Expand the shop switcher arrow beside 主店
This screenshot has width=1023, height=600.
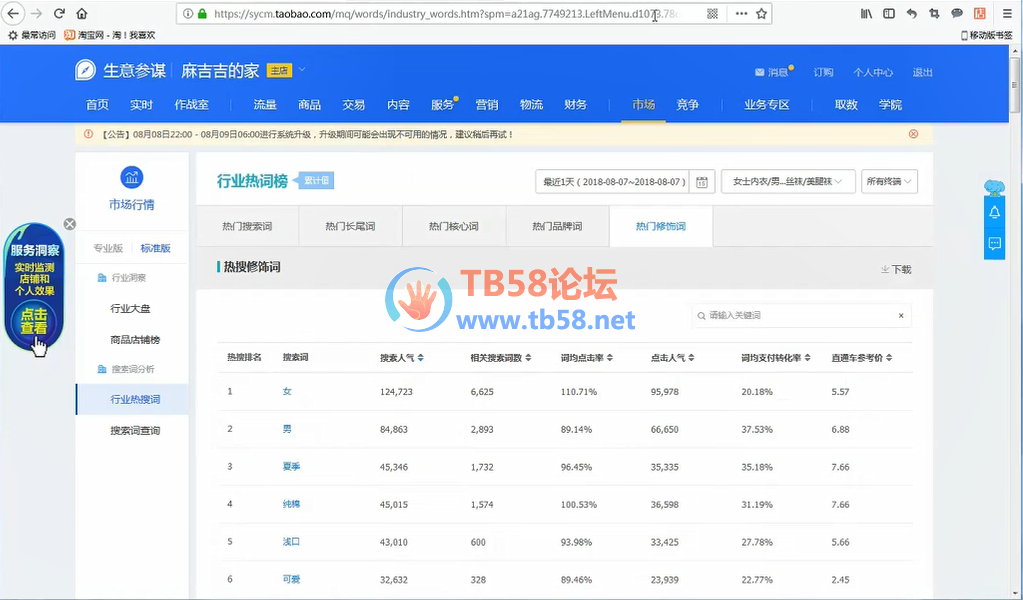coord(302,70)
